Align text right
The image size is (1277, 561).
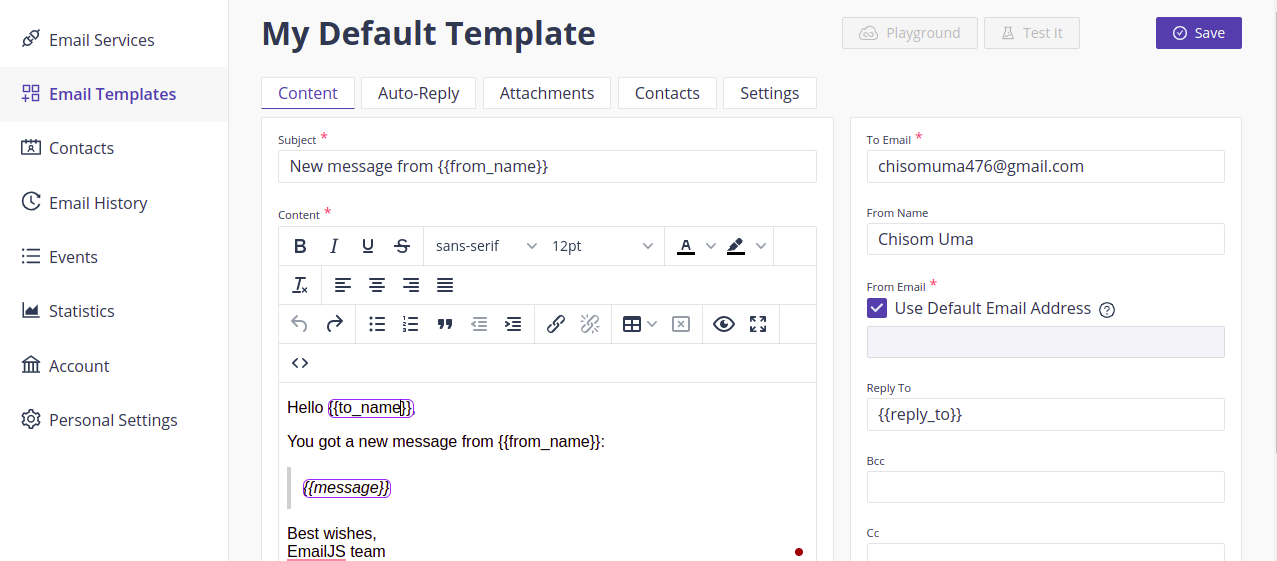click(411, 285)
